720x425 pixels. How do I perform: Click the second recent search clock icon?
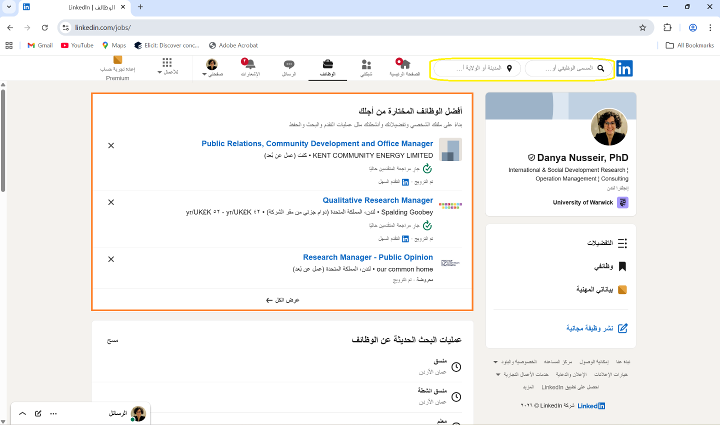pos(456,397)
